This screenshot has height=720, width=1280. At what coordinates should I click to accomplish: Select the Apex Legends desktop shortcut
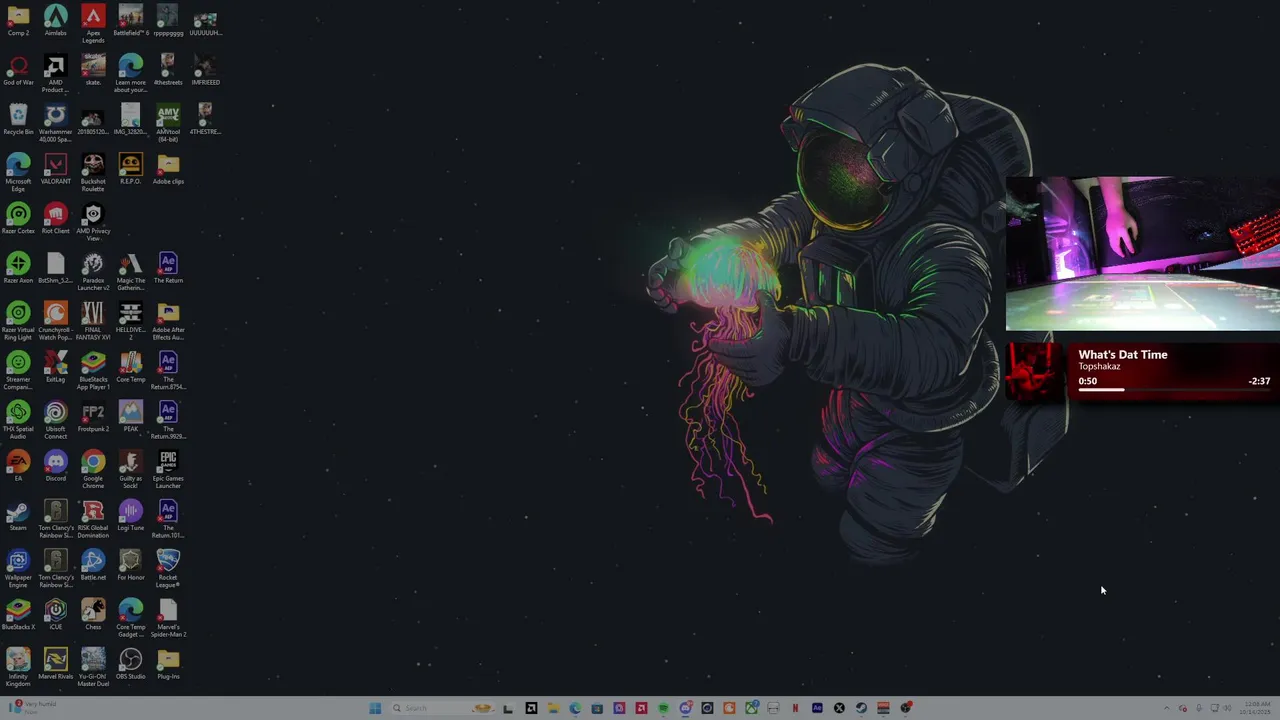click(x=93, y=24)
